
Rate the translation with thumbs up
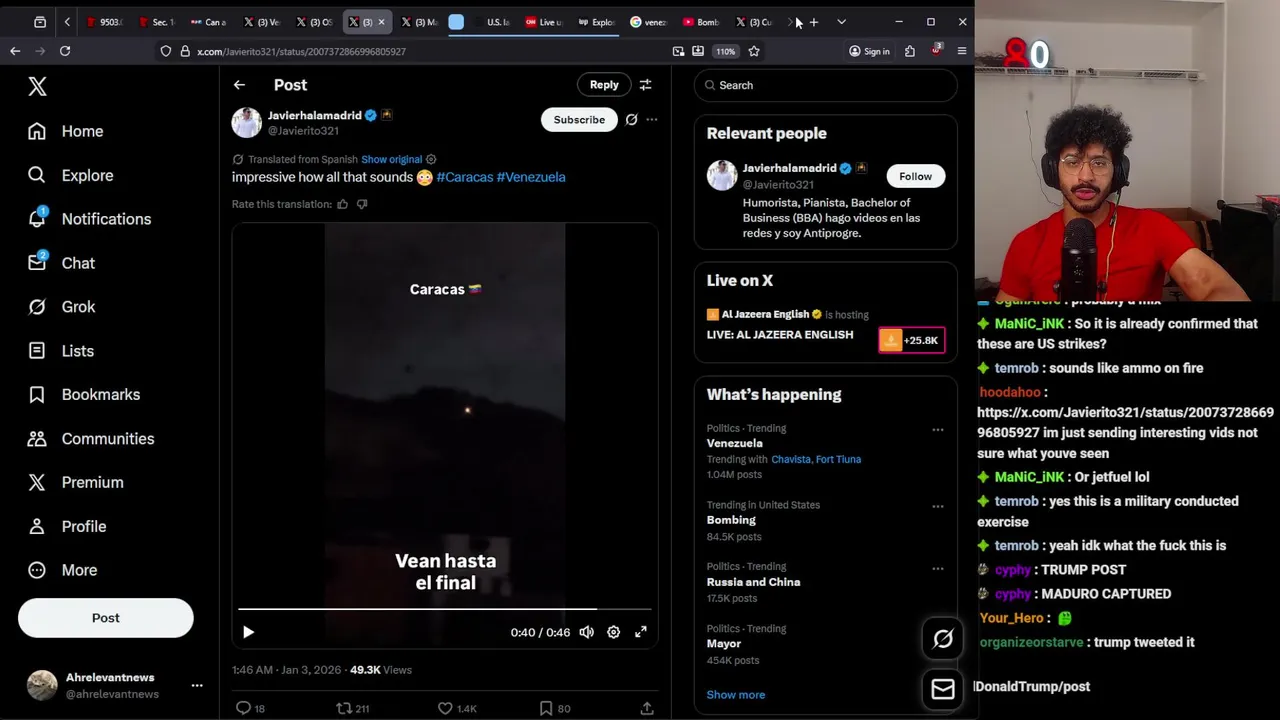tap(342, 204)
